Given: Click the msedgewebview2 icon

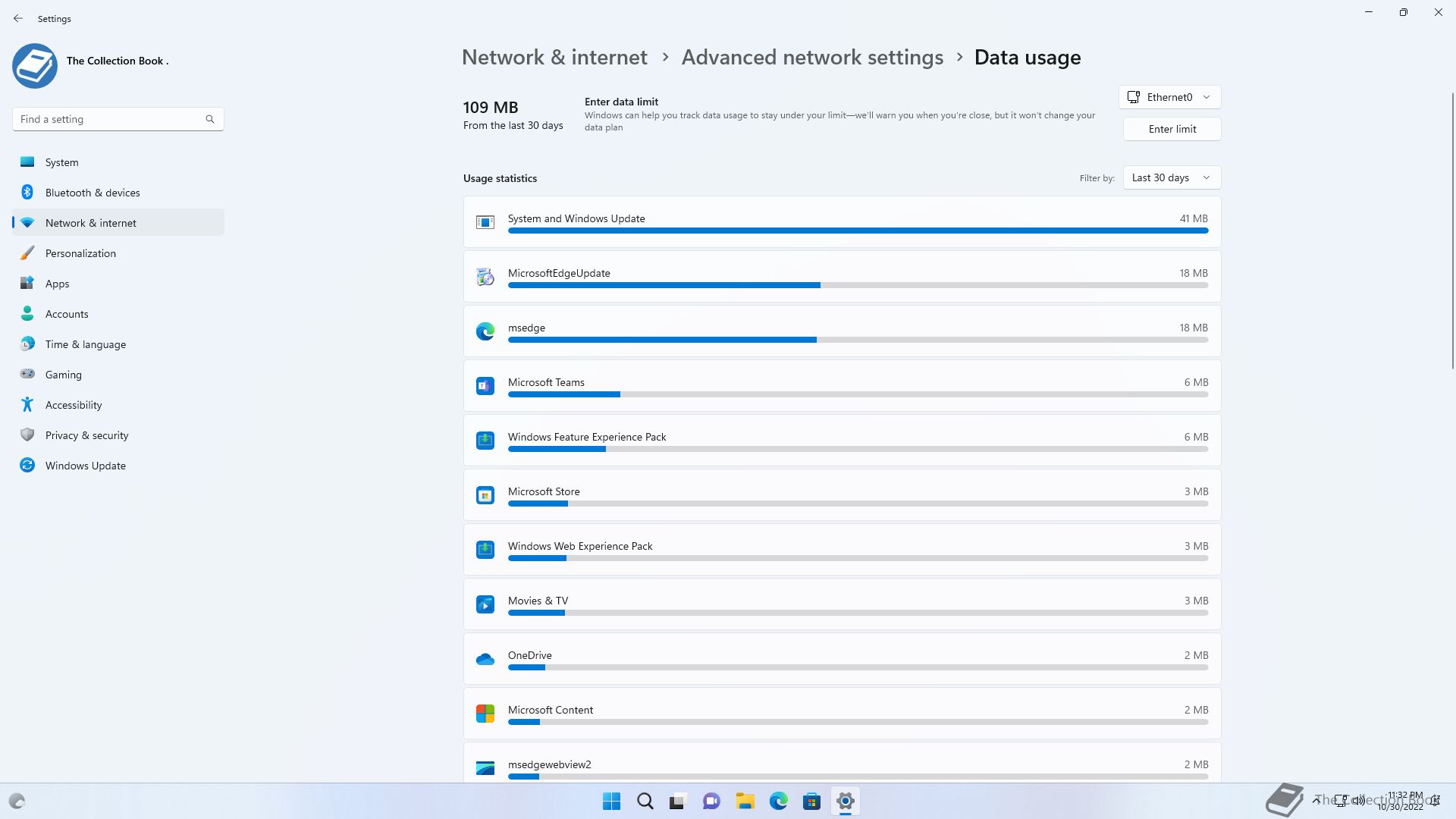Looking at the screenshot, I should (485, 768).
